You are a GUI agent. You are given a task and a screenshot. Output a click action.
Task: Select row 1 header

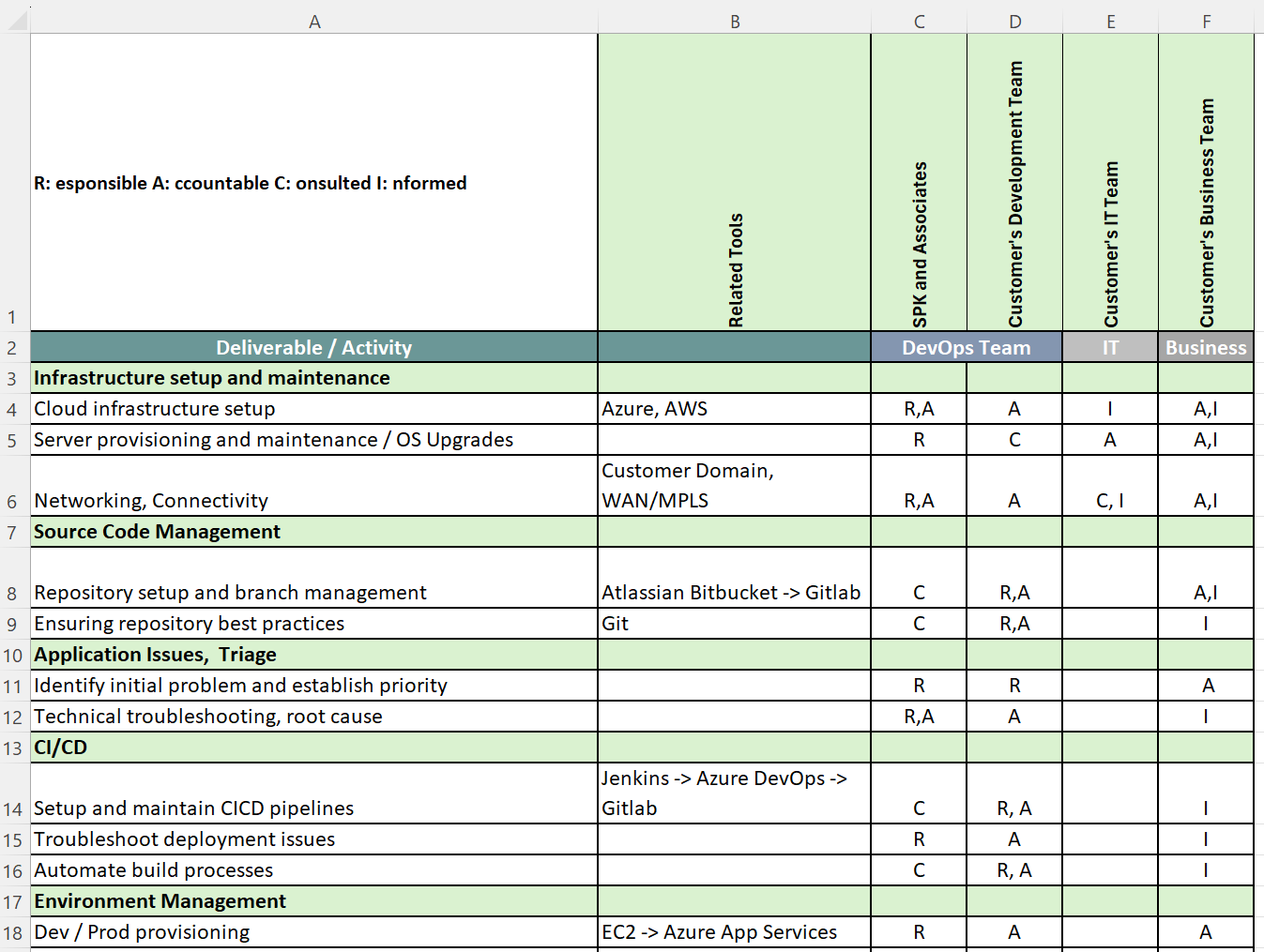point(15,182)
